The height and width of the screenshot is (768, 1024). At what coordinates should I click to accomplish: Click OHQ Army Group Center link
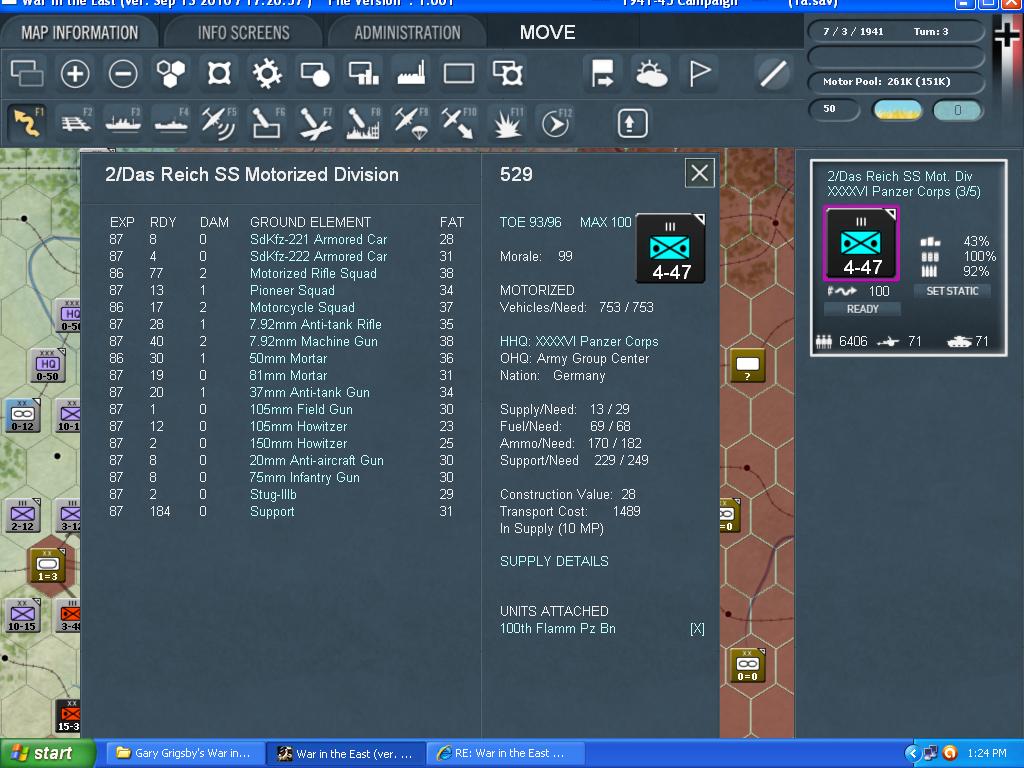tap(575, 359)
